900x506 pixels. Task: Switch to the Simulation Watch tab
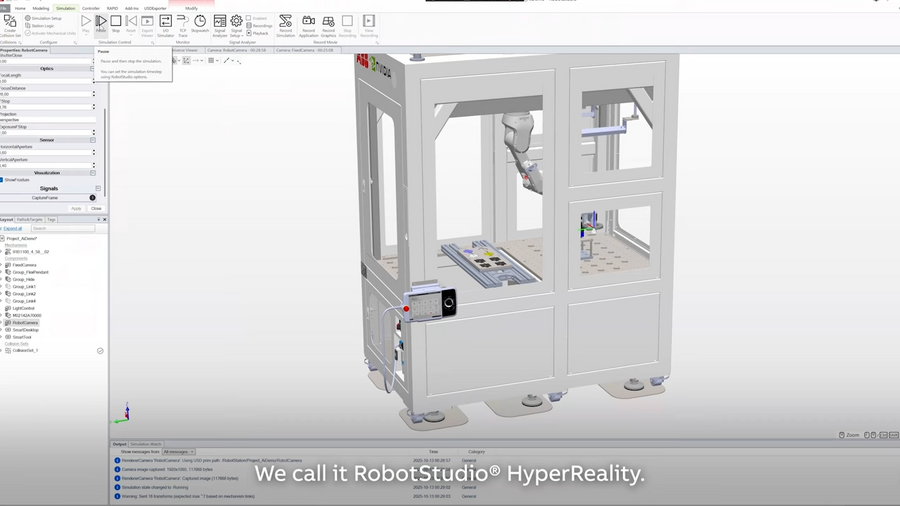tap(146, 444)
